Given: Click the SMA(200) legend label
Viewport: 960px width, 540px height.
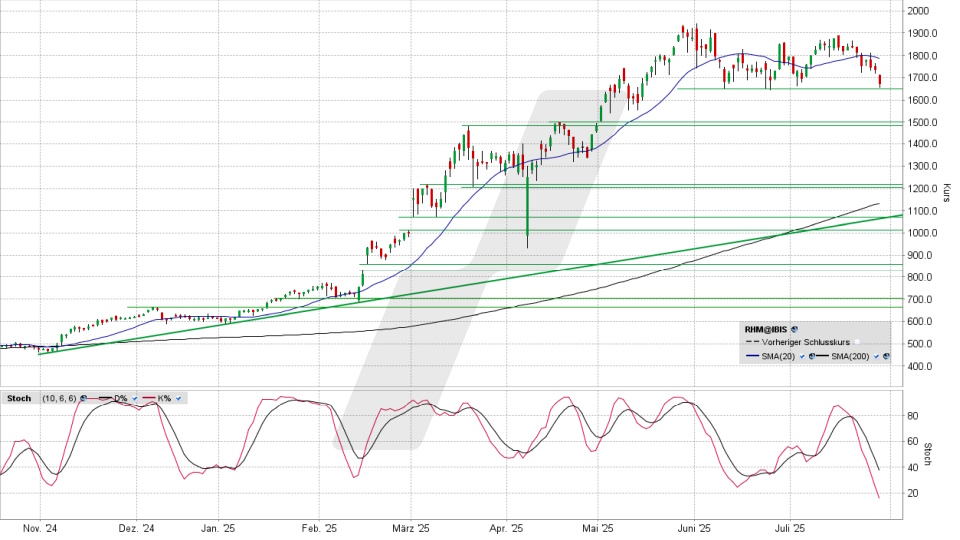Looking at the screenshot, I should point(850,356).
